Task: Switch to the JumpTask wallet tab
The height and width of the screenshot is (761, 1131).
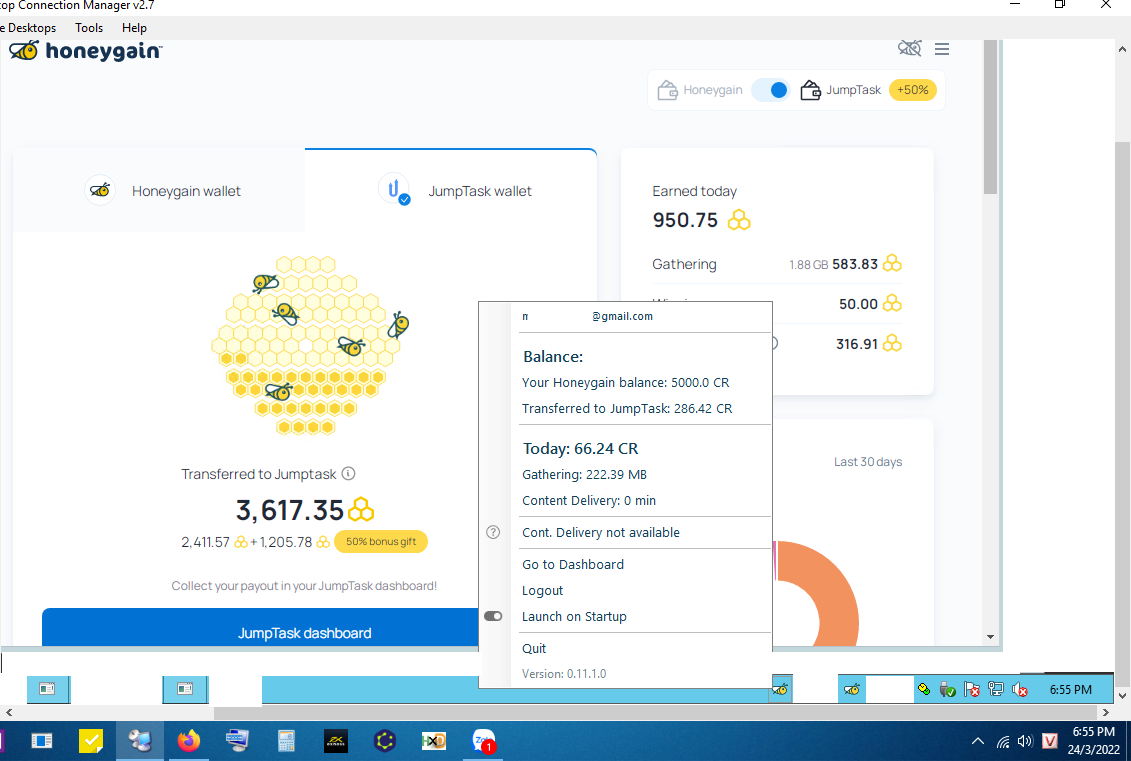Action: point(455,190)
